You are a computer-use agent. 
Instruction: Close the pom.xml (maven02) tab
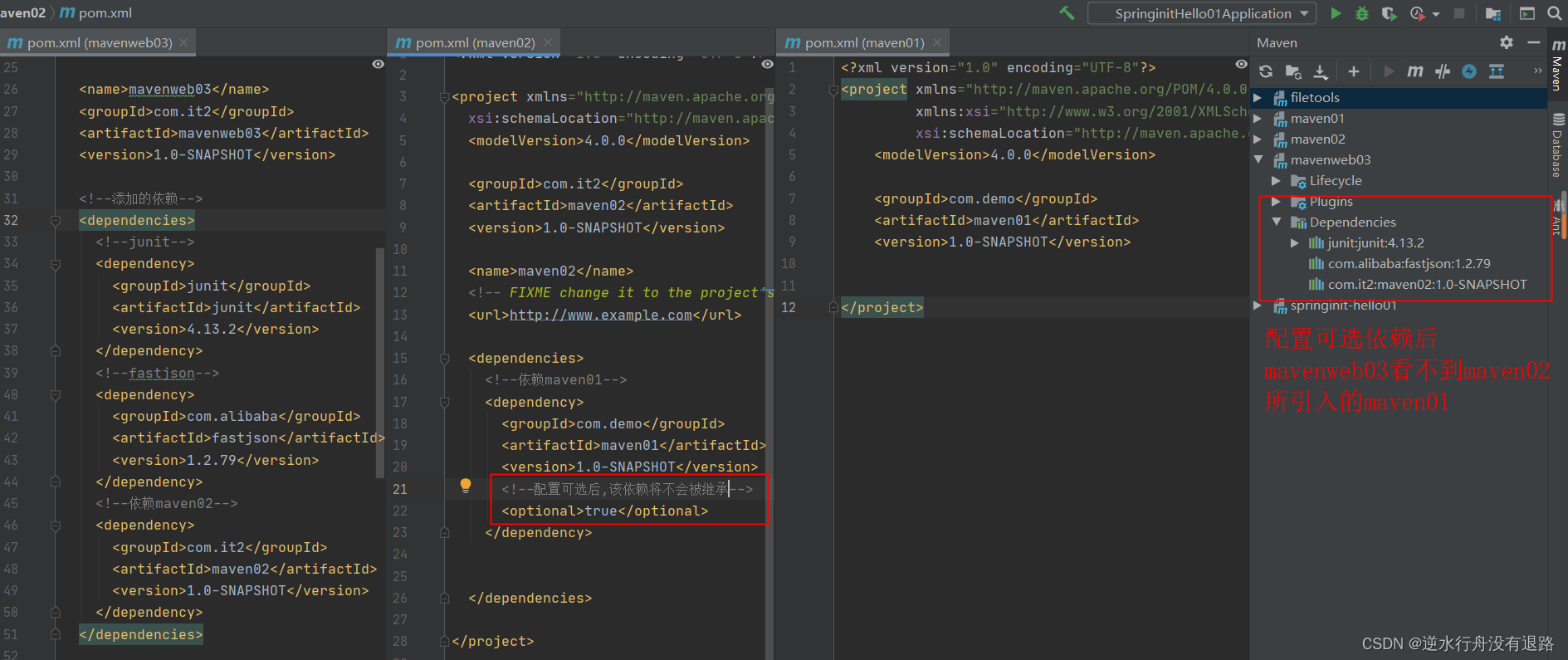(x=548, y=42)
